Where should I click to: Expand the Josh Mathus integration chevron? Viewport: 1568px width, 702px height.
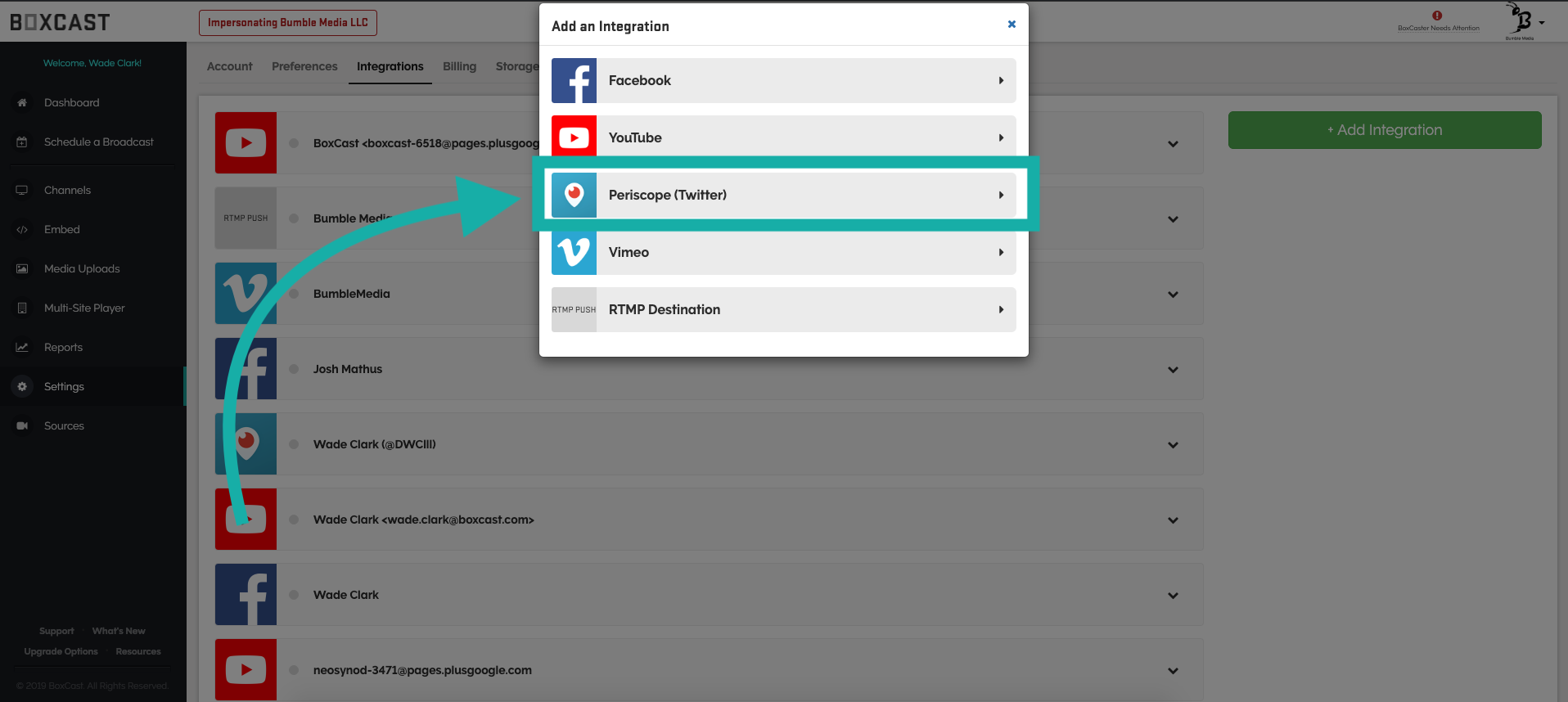[x=1173, y=370]
